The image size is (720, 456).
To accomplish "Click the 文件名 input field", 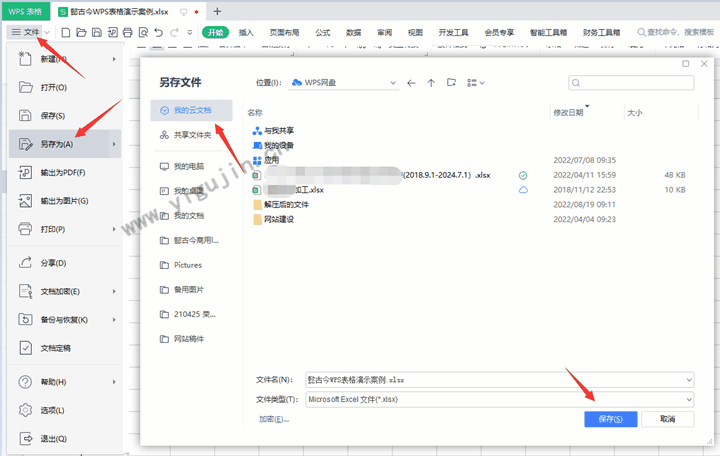I will point(500,380).
